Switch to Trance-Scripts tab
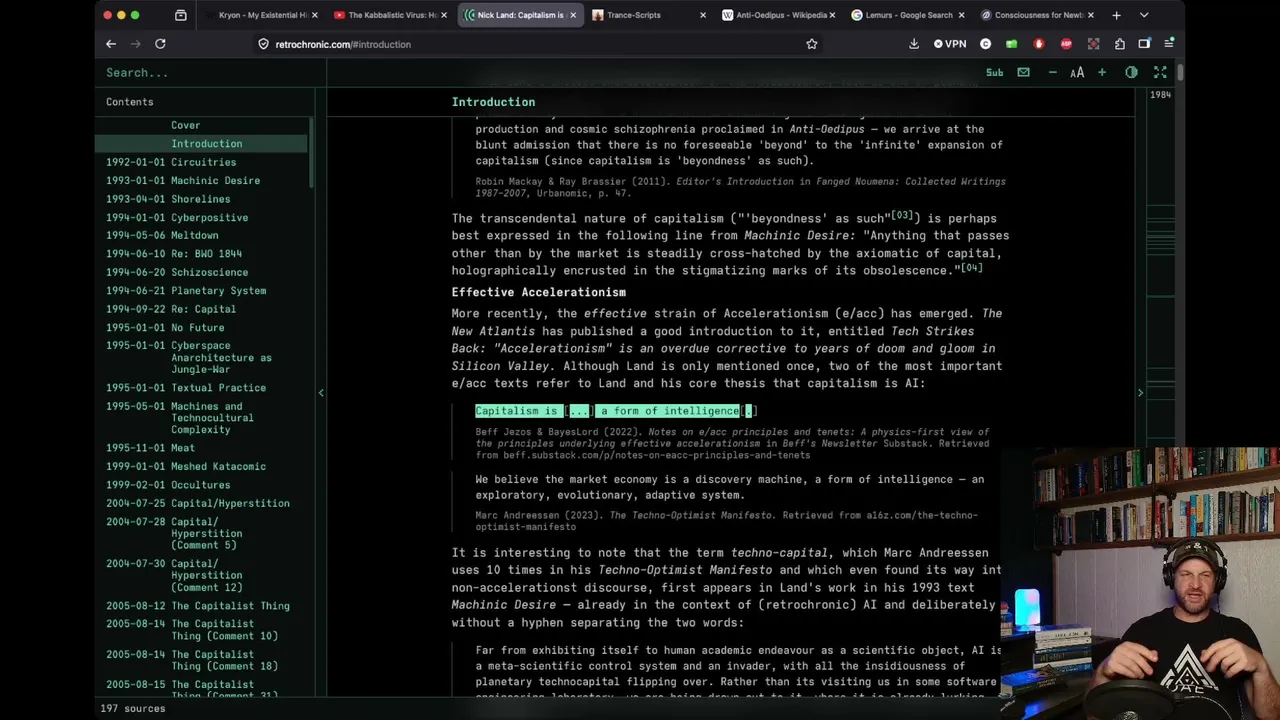Screen dimensions: 1280x720 649,15
